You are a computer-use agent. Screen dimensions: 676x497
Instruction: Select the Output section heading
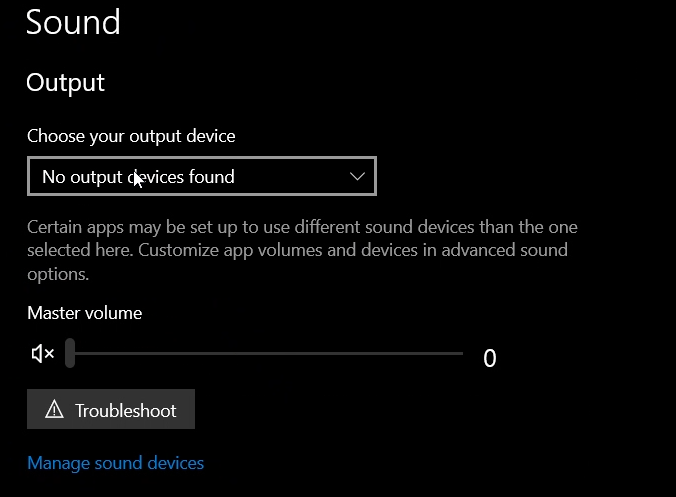click(x=66, y=83)
